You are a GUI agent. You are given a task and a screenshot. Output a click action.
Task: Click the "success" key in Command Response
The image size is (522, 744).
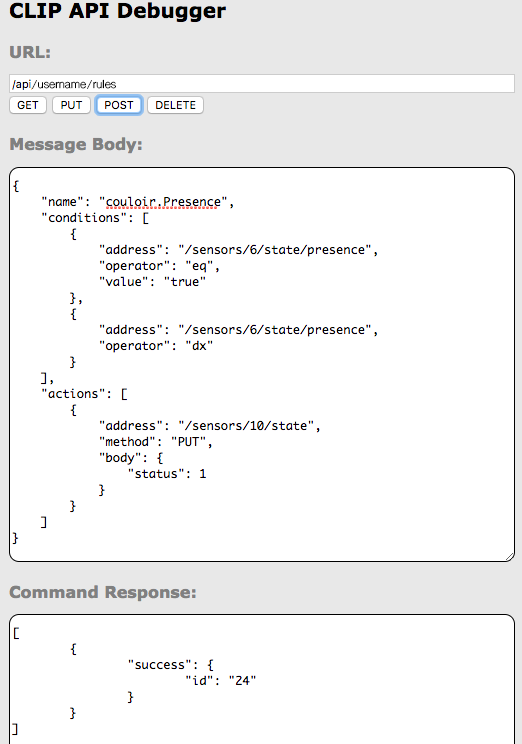pyautogui.click(x=159, y=665)
